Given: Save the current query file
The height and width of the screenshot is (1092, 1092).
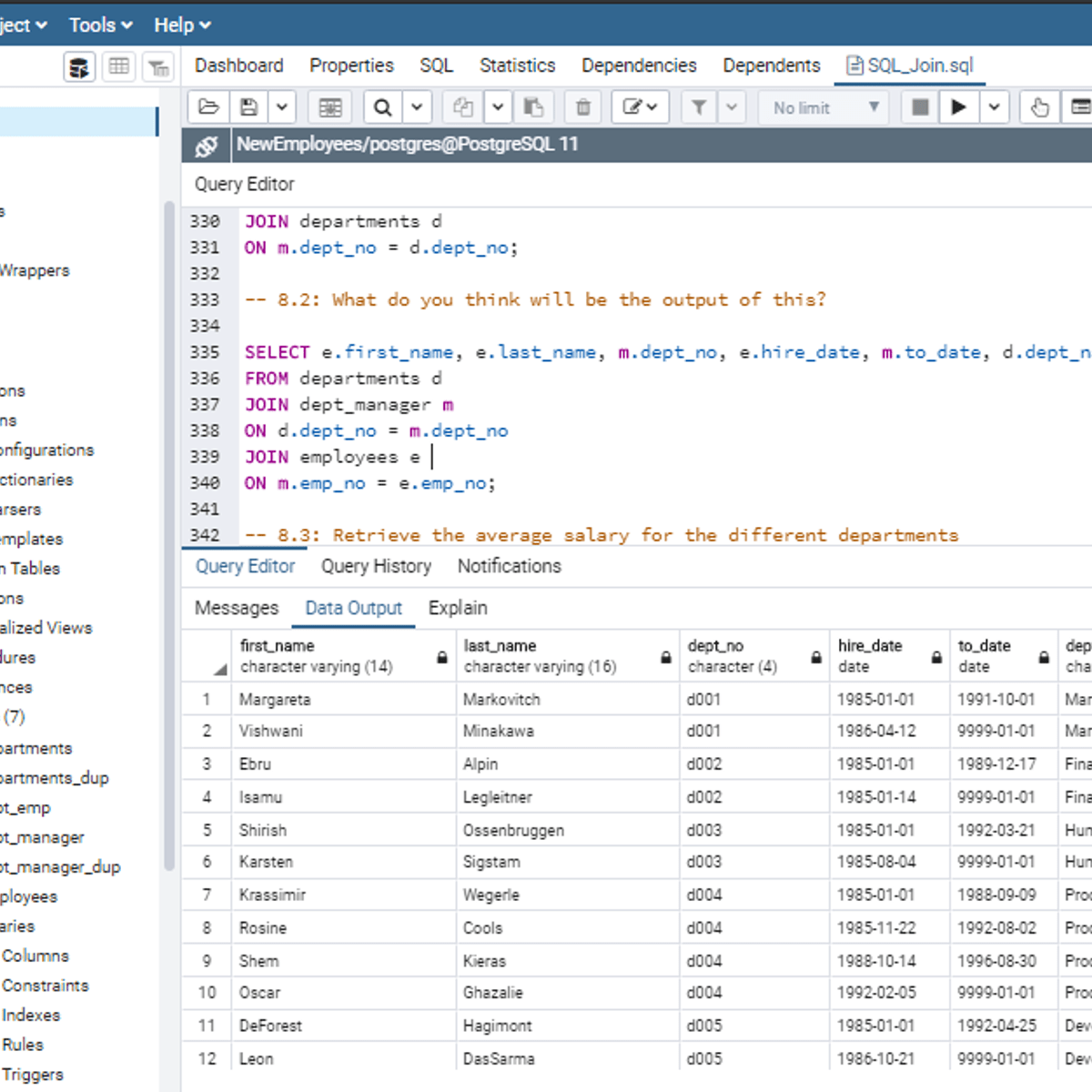Looking at the screenshot, I should tap(247, 106).
